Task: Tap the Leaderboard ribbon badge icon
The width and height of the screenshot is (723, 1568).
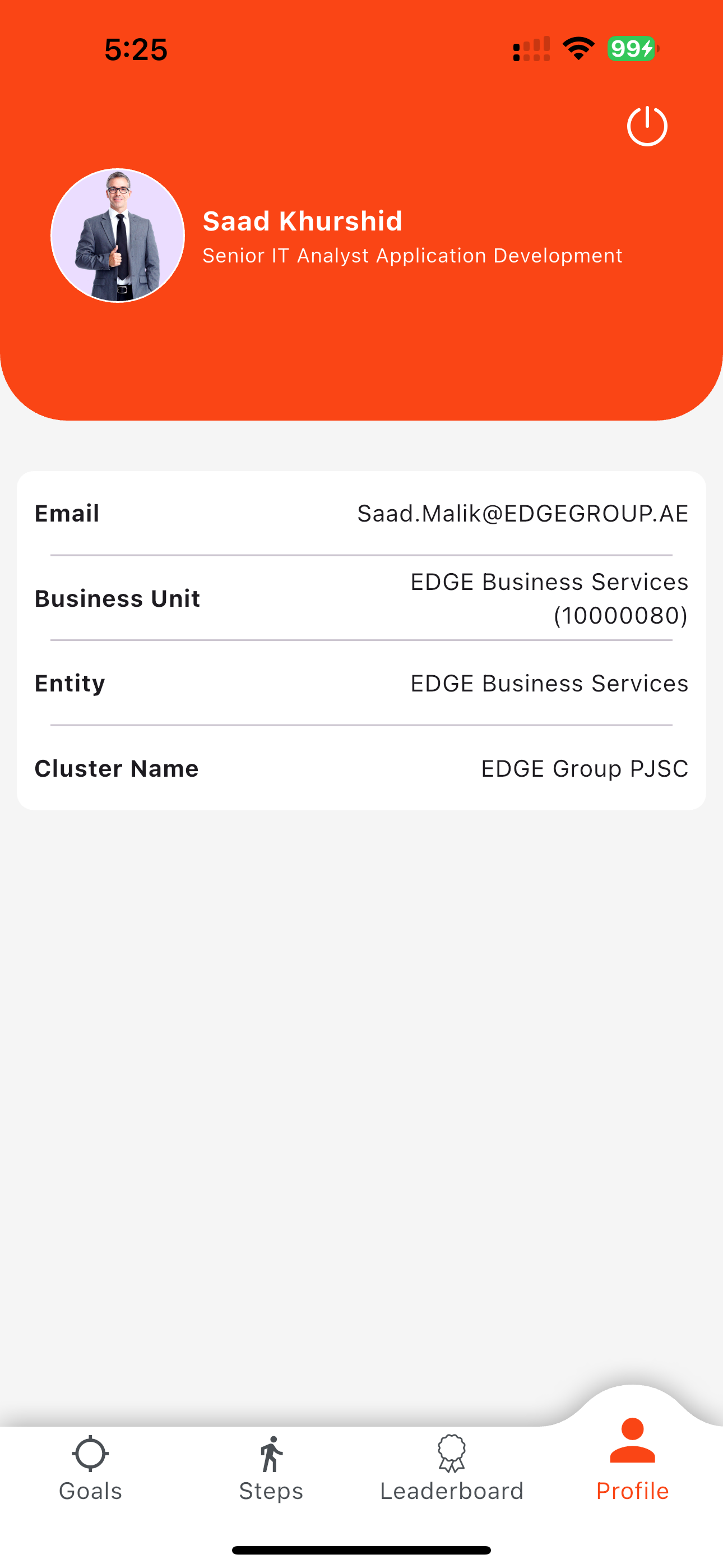Action: [452, 1454]
